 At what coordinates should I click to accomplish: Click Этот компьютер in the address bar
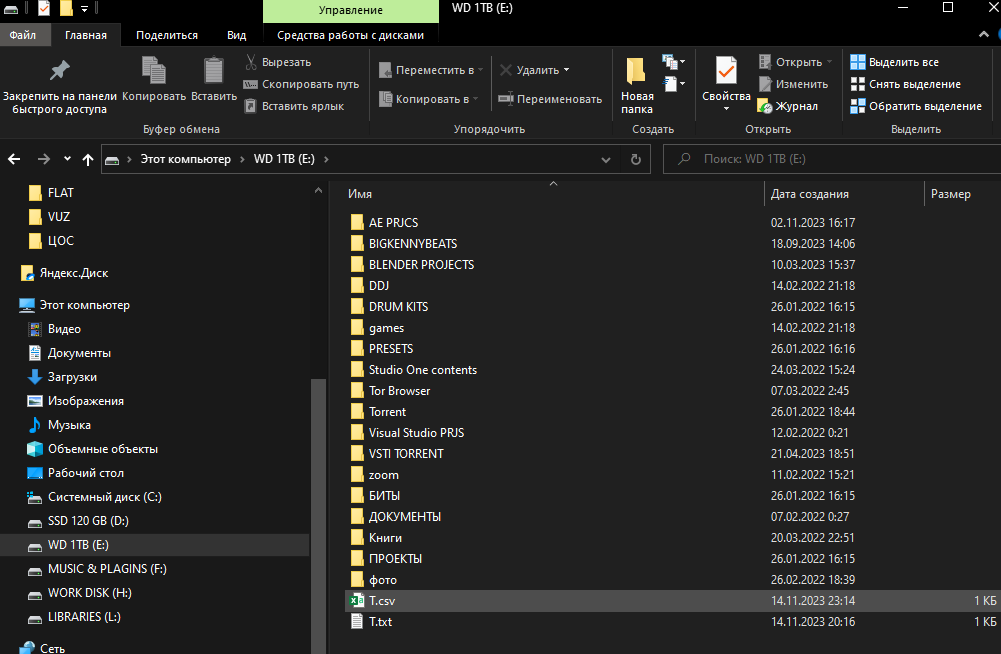click(185, 159)
